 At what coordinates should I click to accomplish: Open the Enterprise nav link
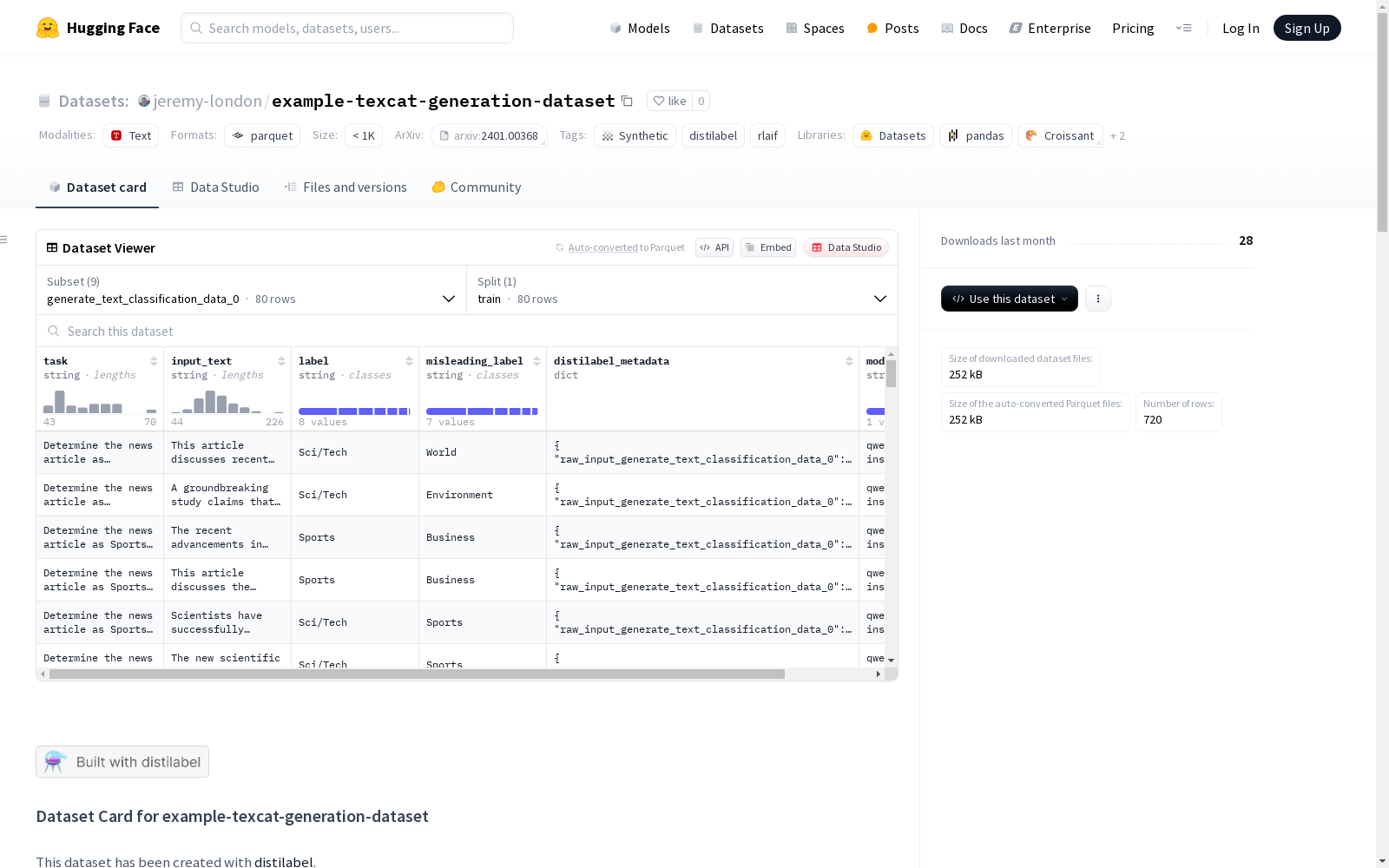(x=1050, y=28)
